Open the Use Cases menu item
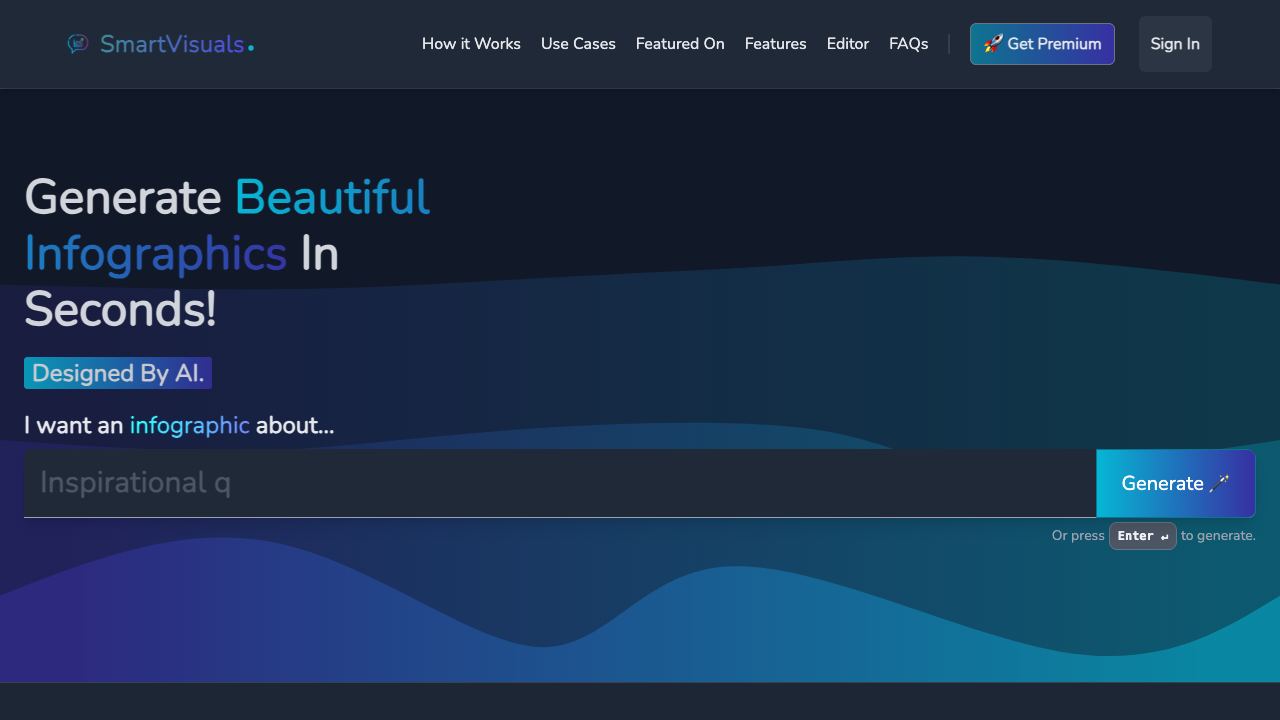 pos(578,44)
